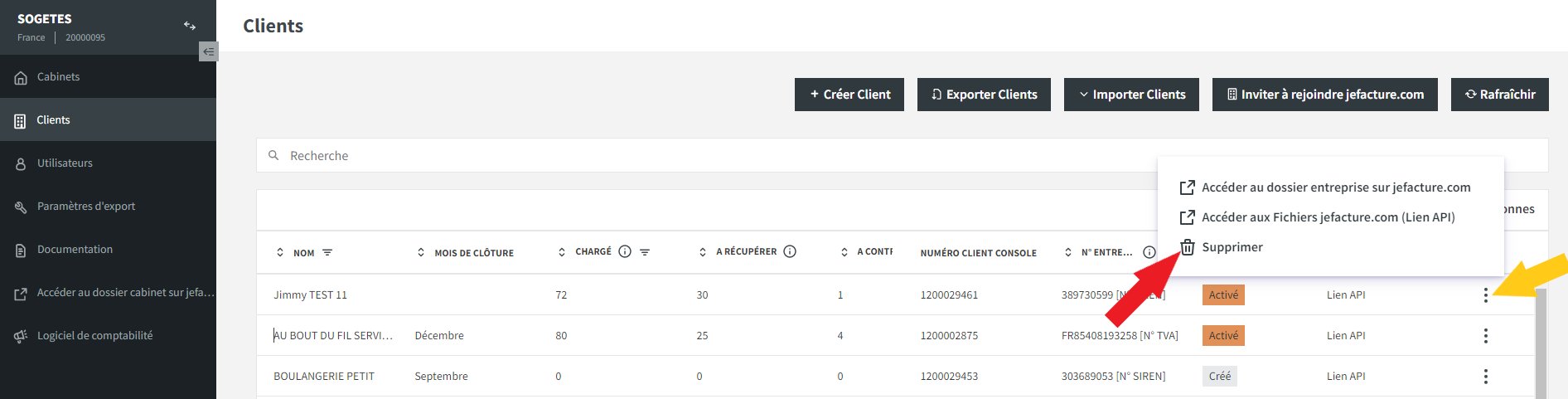Click the search magnifier icon

point(273,155)
